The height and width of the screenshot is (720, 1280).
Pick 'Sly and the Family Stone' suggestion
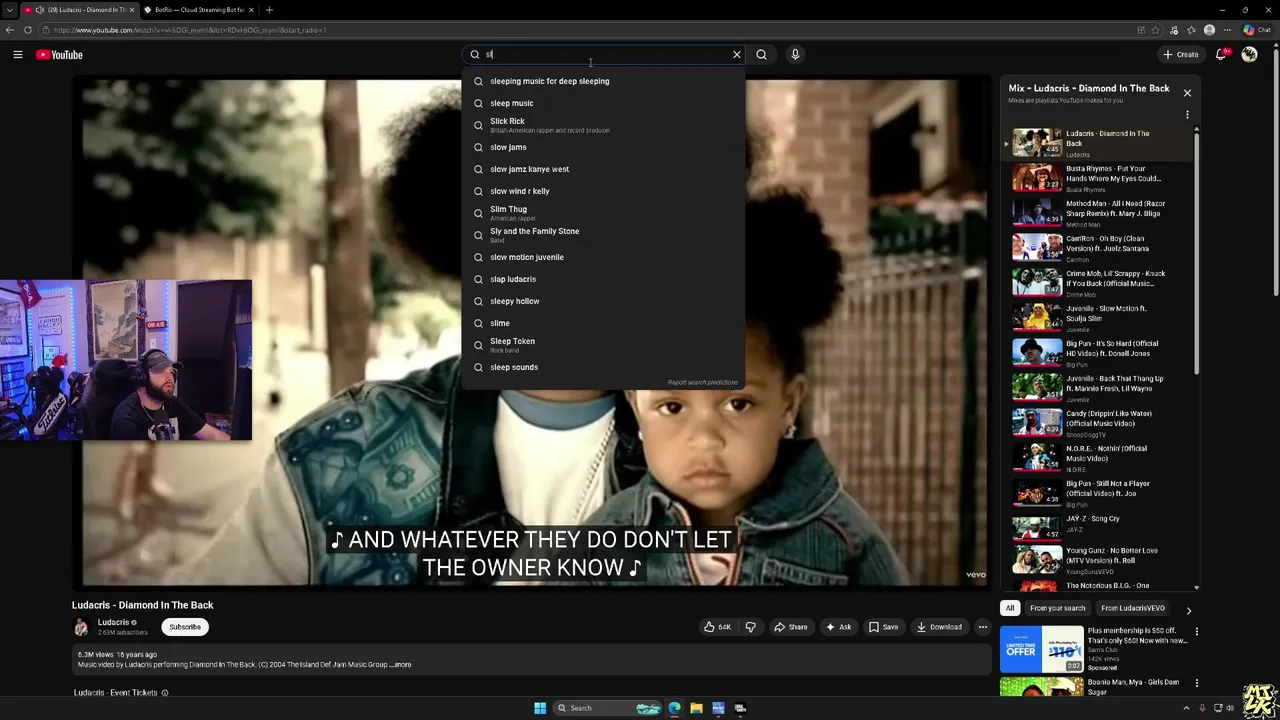[x=603, y=235]
